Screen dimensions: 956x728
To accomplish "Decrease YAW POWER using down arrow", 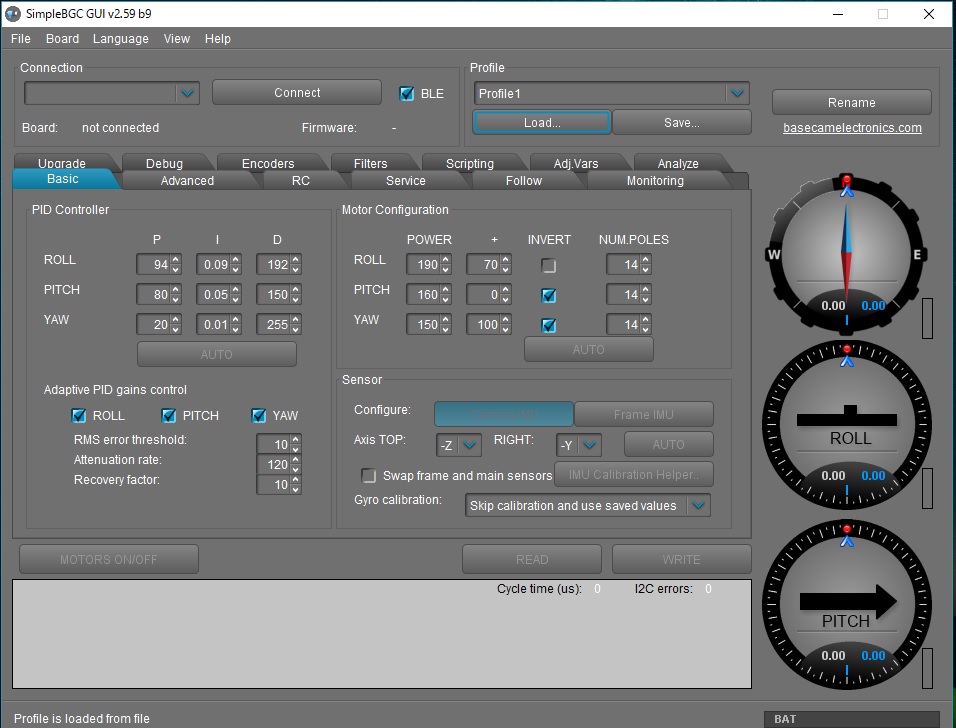I will [x=446, y=330].
